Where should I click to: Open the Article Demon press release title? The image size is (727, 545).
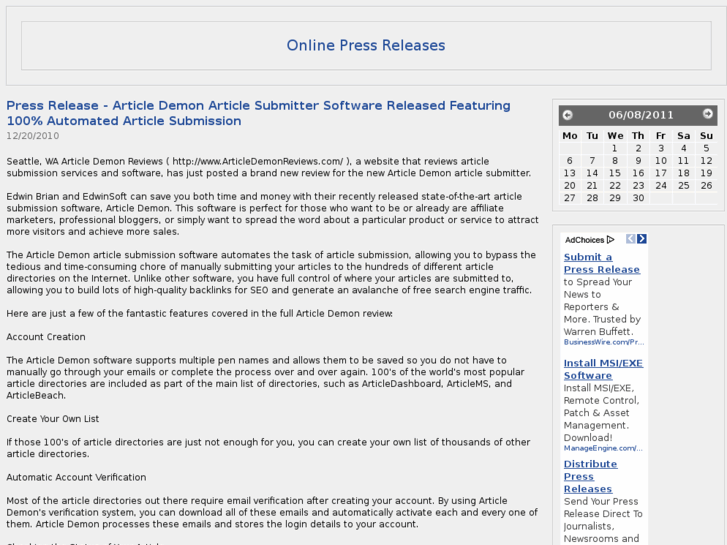[258, 113]
